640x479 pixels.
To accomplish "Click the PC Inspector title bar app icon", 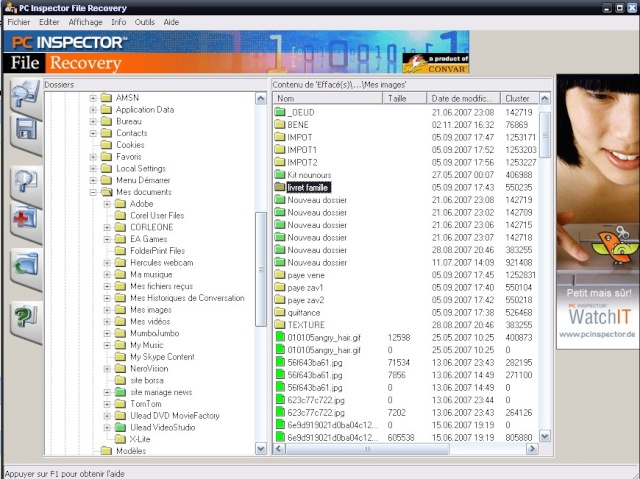I will coord(11,7).
